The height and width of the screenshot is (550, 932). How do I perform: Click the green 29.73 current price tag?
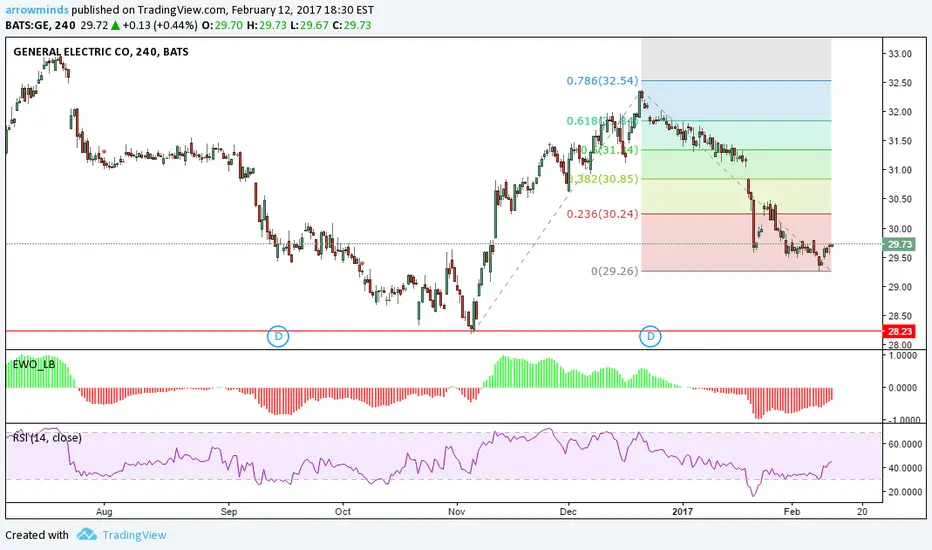[900, 244]
